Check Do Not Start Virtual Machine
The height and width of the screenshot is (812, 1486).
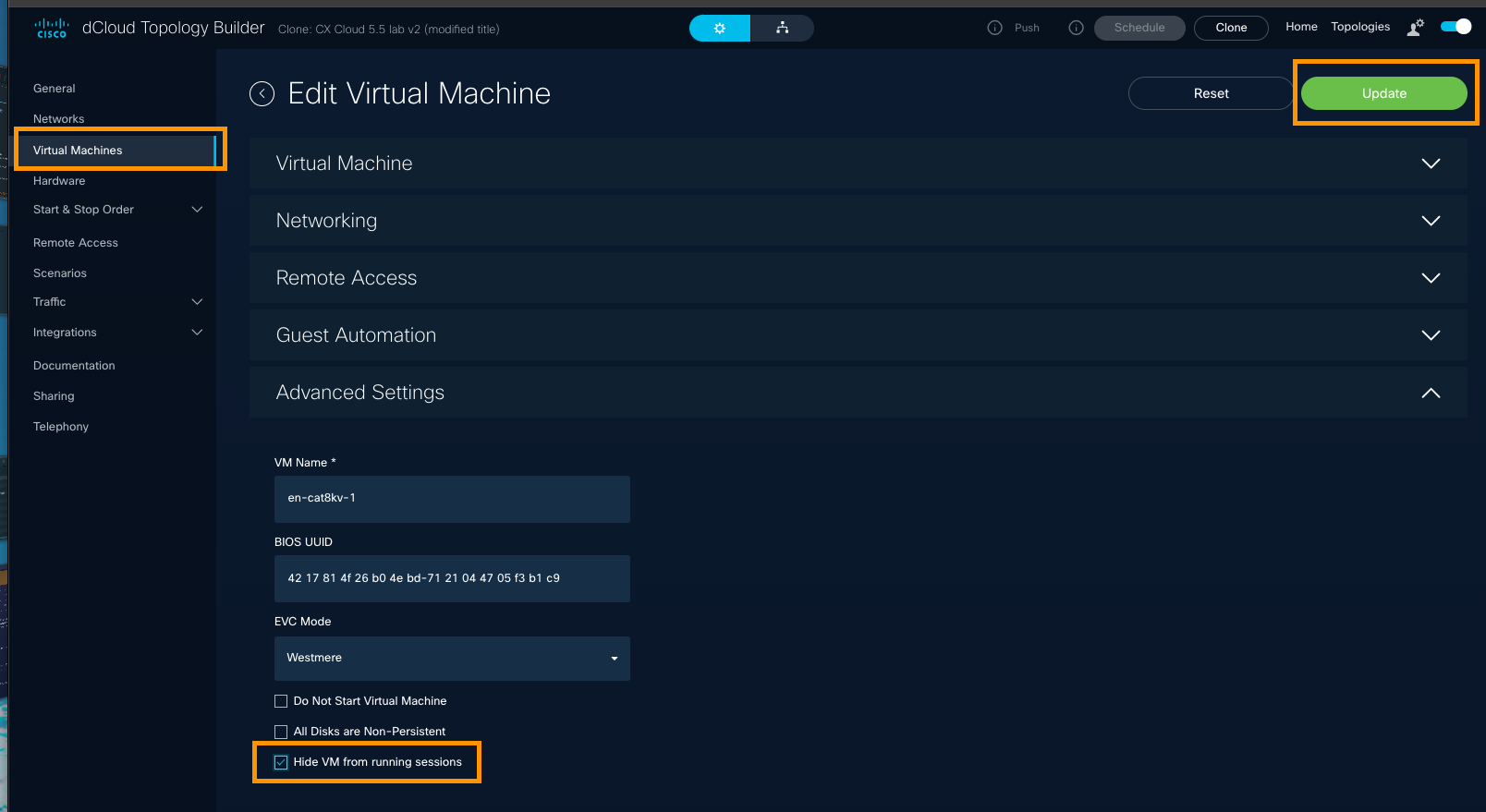(x=281, y=701)
